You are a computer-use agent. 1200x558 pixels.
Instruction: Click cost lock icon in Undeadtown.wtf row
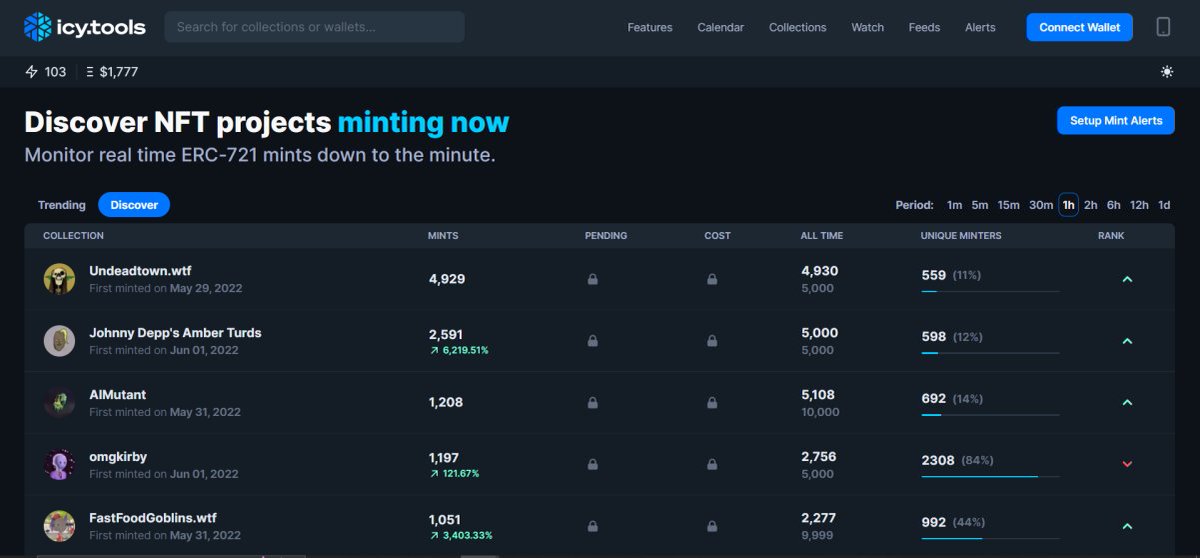712,279
